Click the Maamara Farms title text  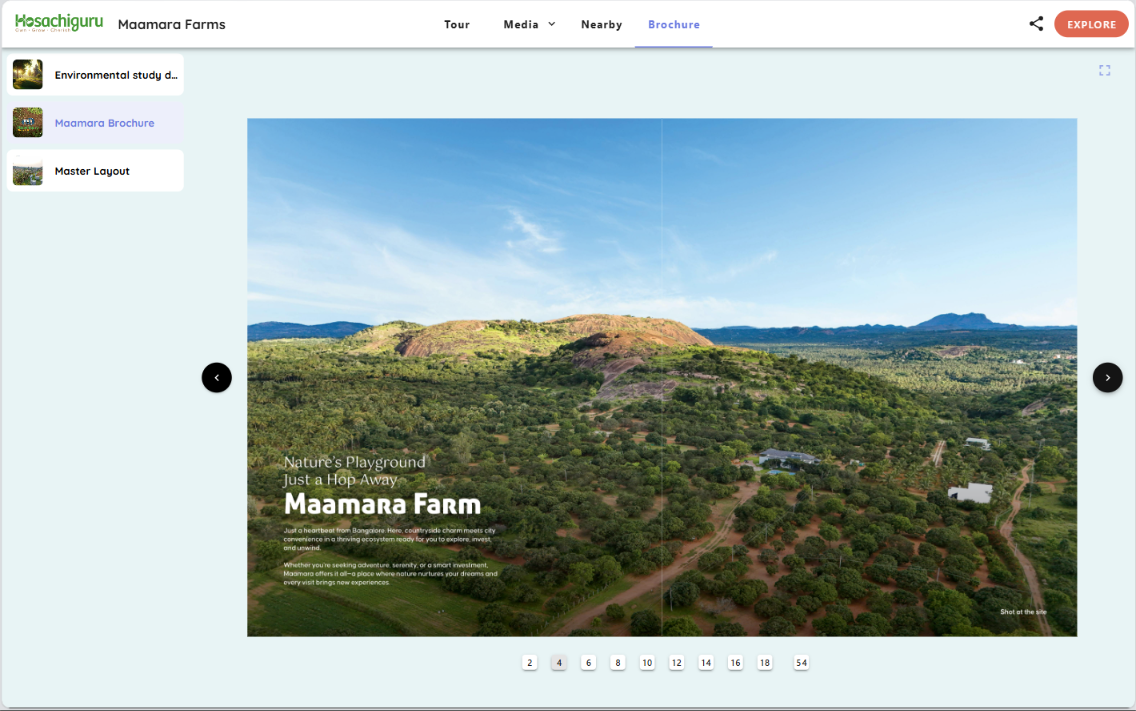coord(172,25)
